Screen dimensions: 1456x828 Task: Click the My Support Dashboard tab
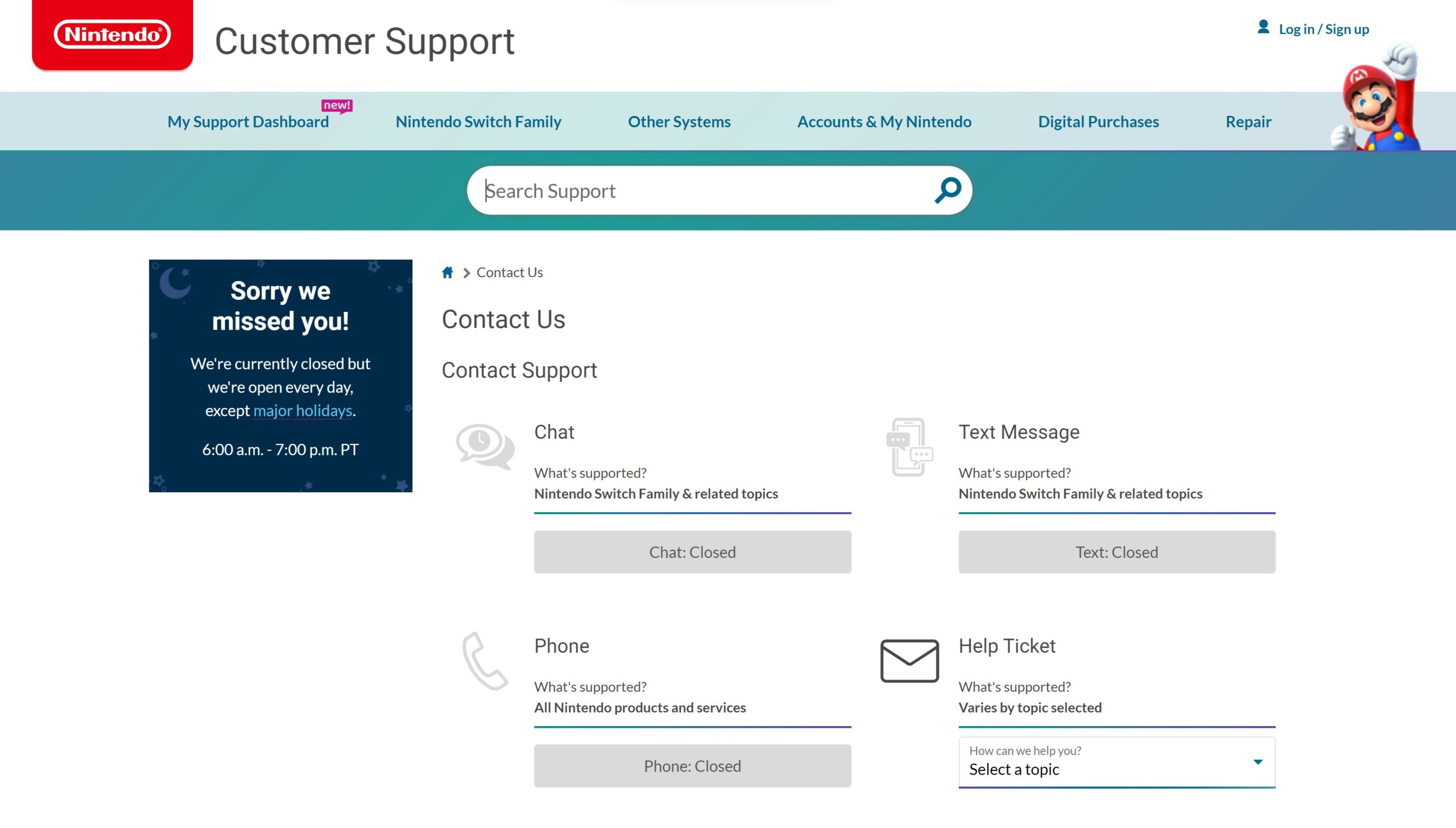click(248, 121)
